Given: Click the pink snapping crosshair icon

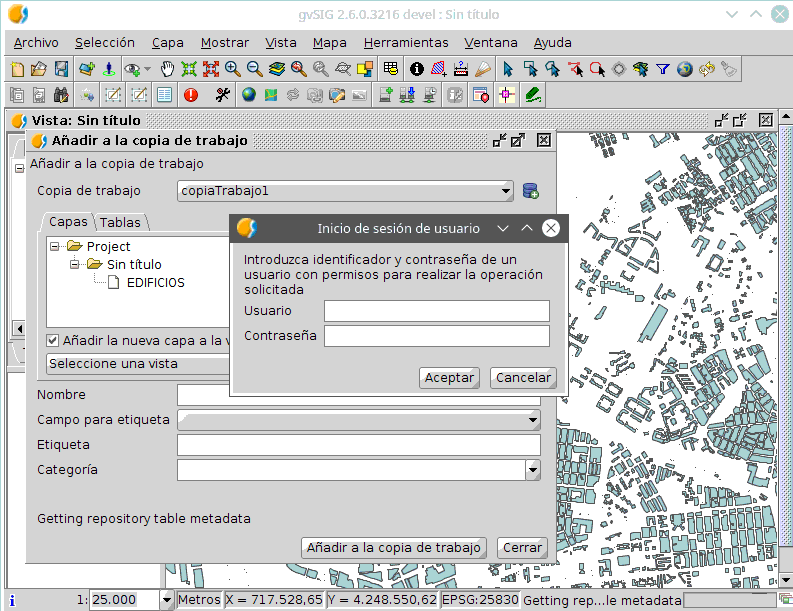Looking at the screenshot, I should pyautogui.click(x=506, y=95).
